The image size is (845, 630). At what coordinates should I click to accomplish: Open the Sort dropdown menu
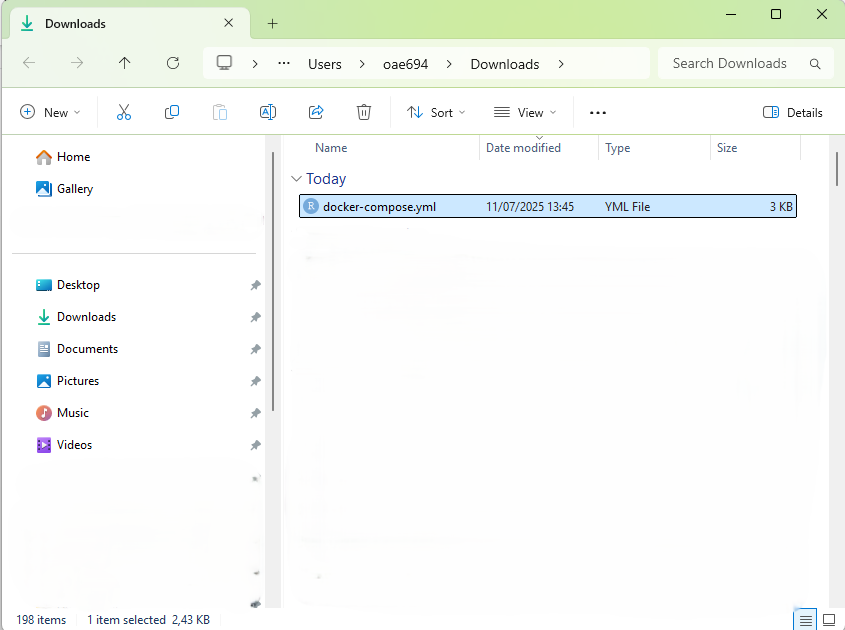pos(436,113)
